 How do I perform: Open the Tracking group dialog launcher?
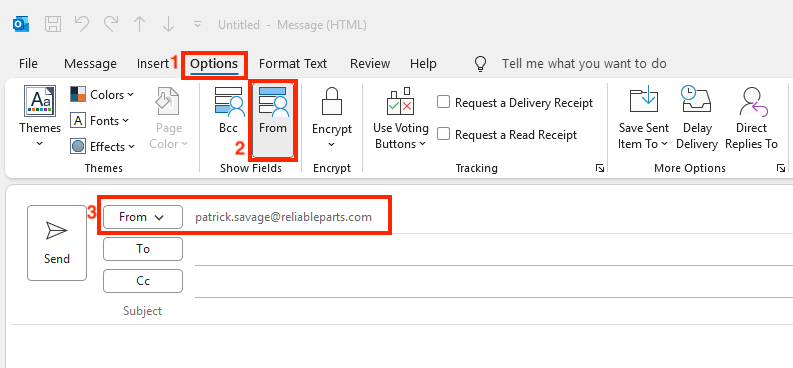tap(600, 168)
